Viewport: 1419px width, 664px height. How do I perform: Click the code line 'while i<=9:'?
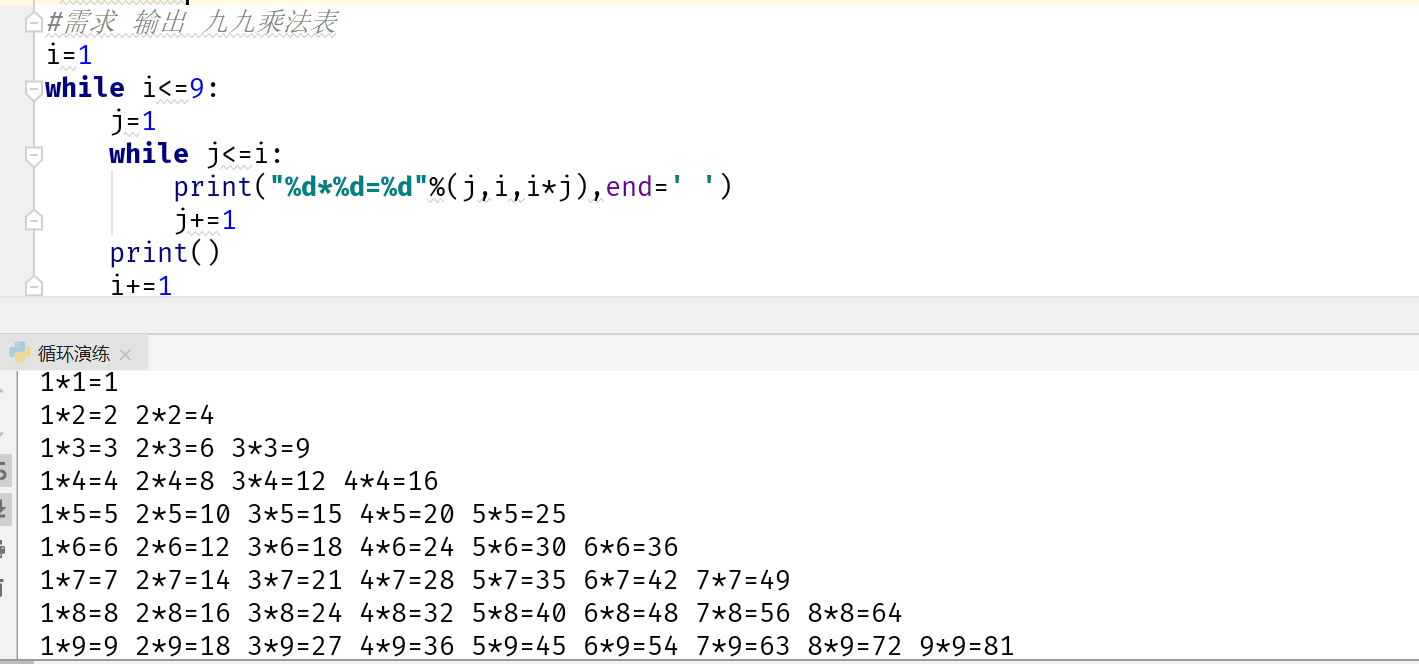click(132, 88)
